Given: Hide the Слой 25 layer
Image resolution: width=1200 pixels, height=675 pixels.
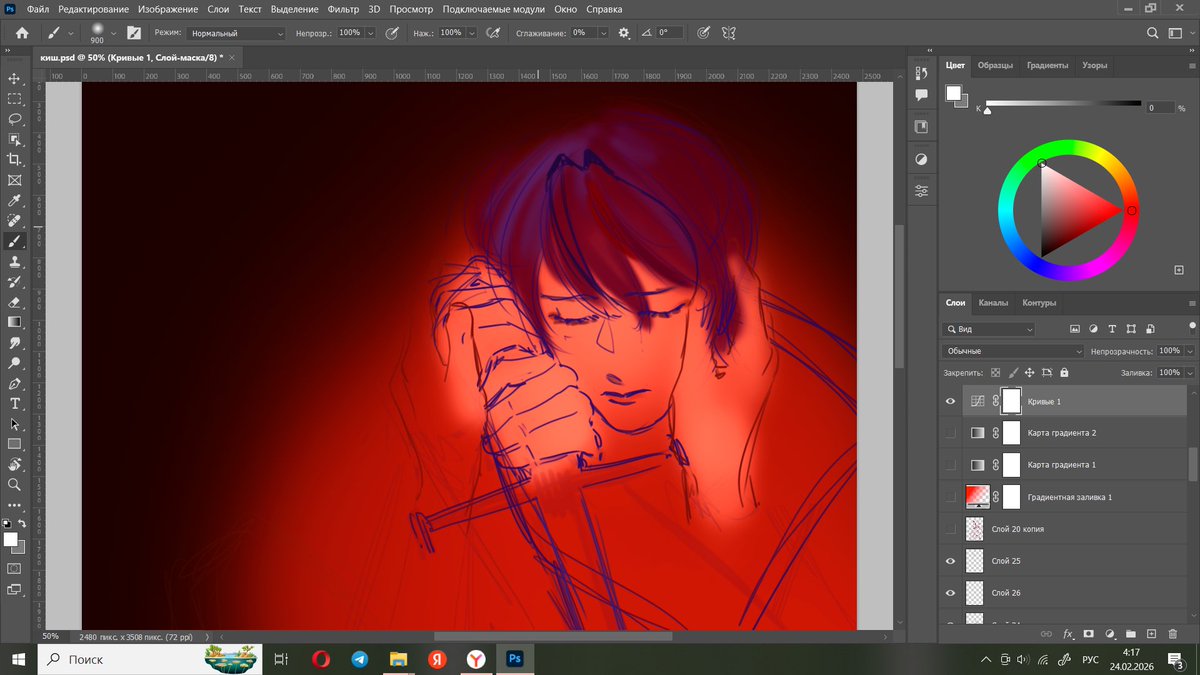Looking at the screenshot, I should tap(951, 561).
